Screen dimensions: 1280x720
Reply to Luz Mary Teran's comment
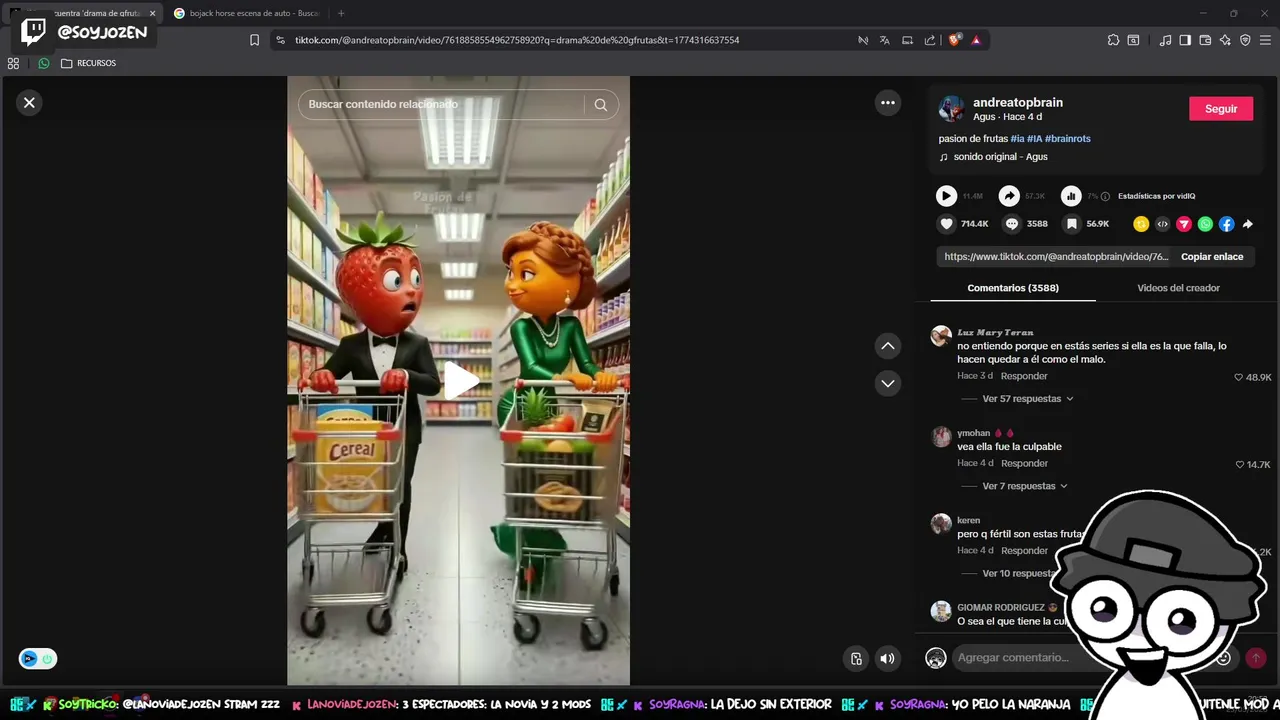click(1024, 376)
